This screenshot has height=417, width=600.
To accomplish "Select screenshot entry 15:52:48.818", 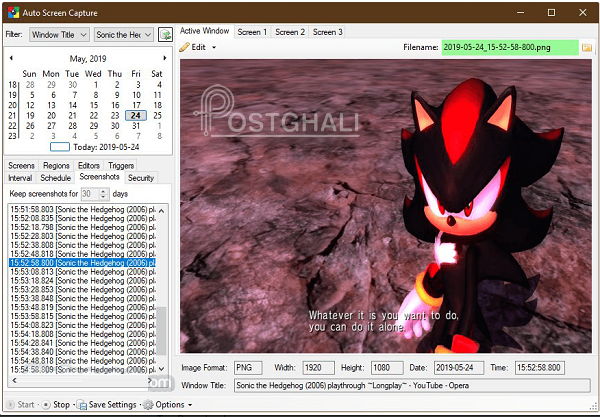I will pyautogui.click(x=82, y=254).
